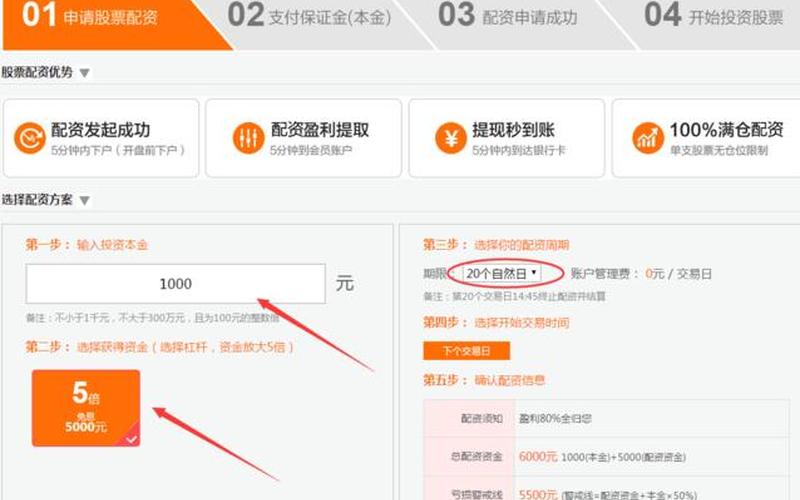Viewport: 800px width, 500px height.
Task: Open the 20个自然日 period dropdown
Action: [x=502, y=274]
